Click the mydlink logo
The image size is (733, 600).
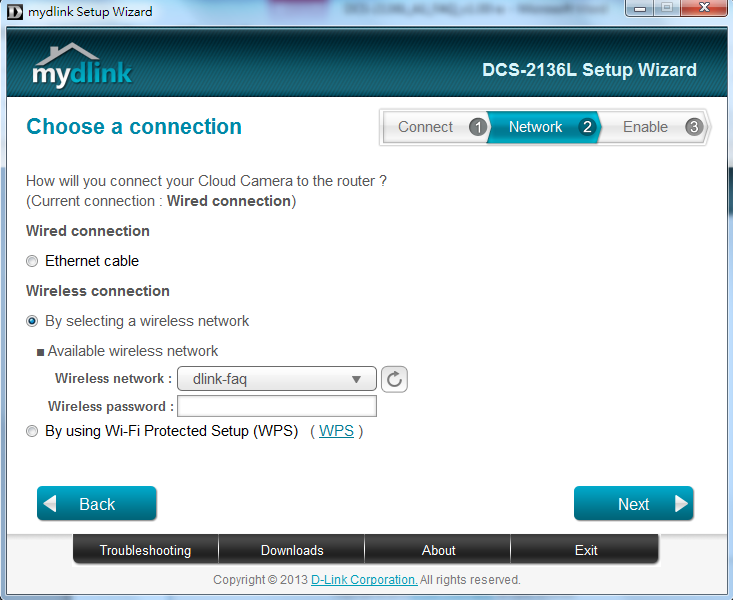(81, 66)
